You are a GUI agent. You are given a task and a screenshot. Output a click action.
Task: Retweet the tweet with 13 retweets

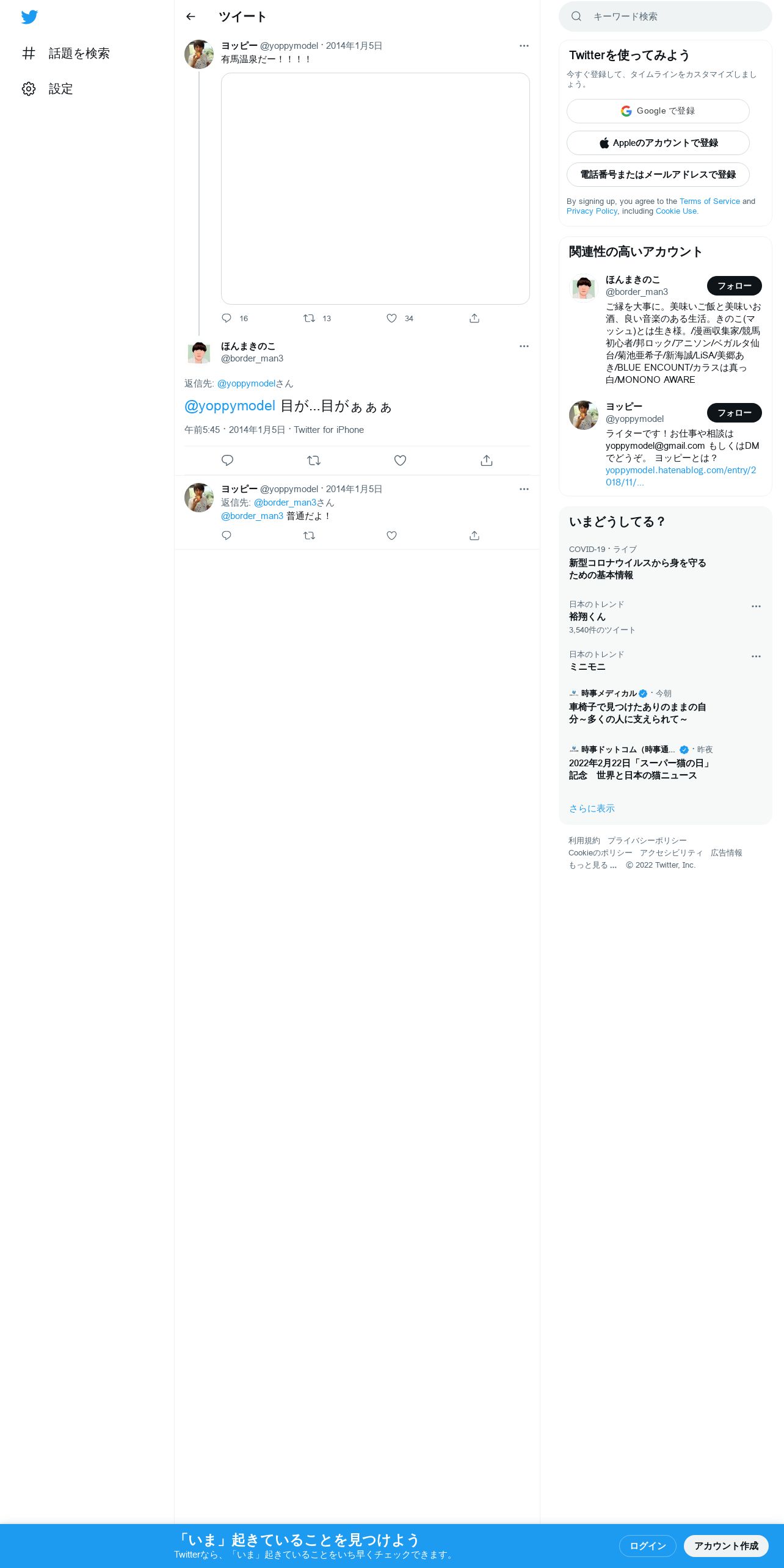tap(310, 318)
